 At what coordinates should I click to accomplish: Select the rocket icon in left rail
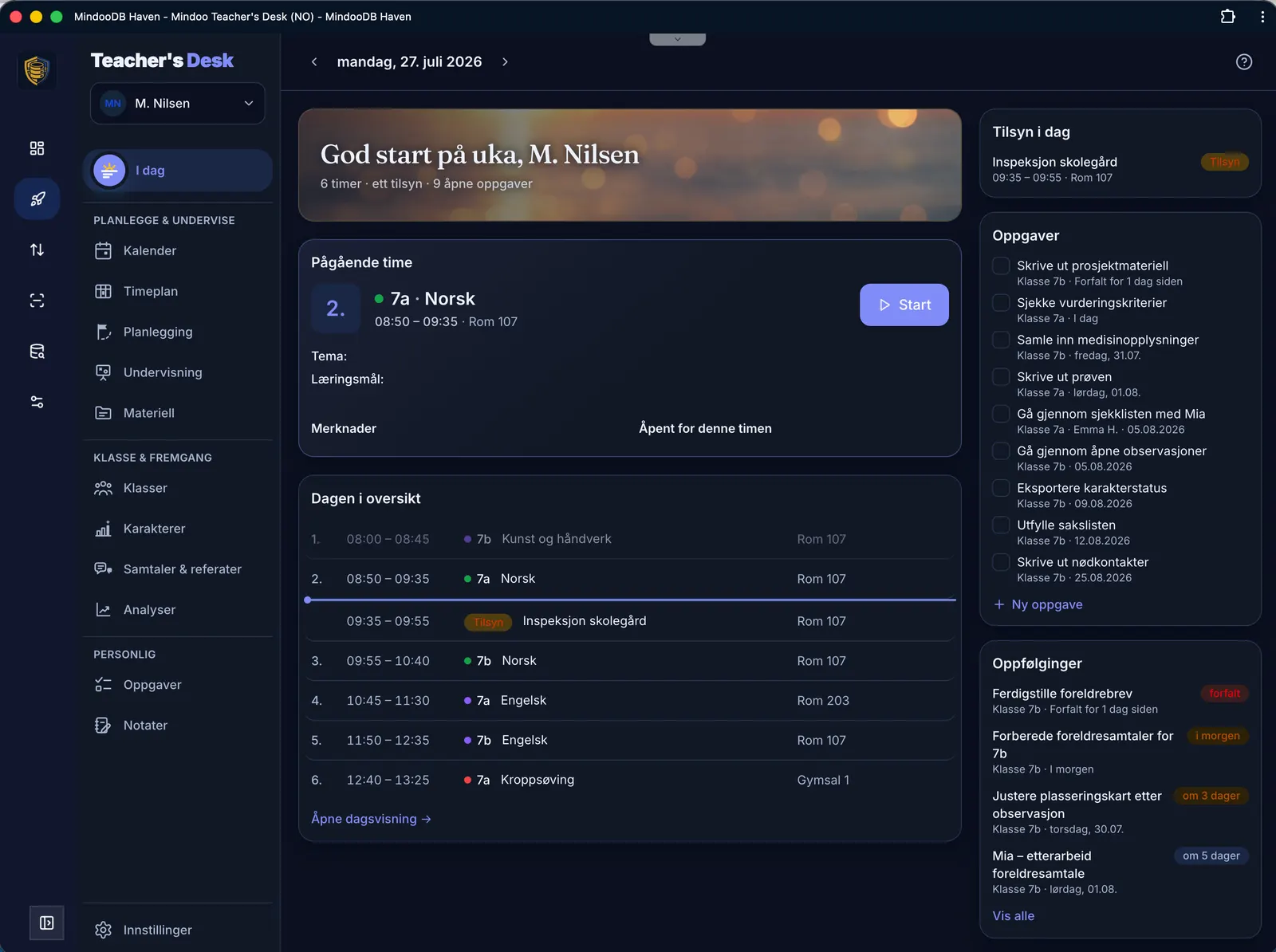coord(37,199)
